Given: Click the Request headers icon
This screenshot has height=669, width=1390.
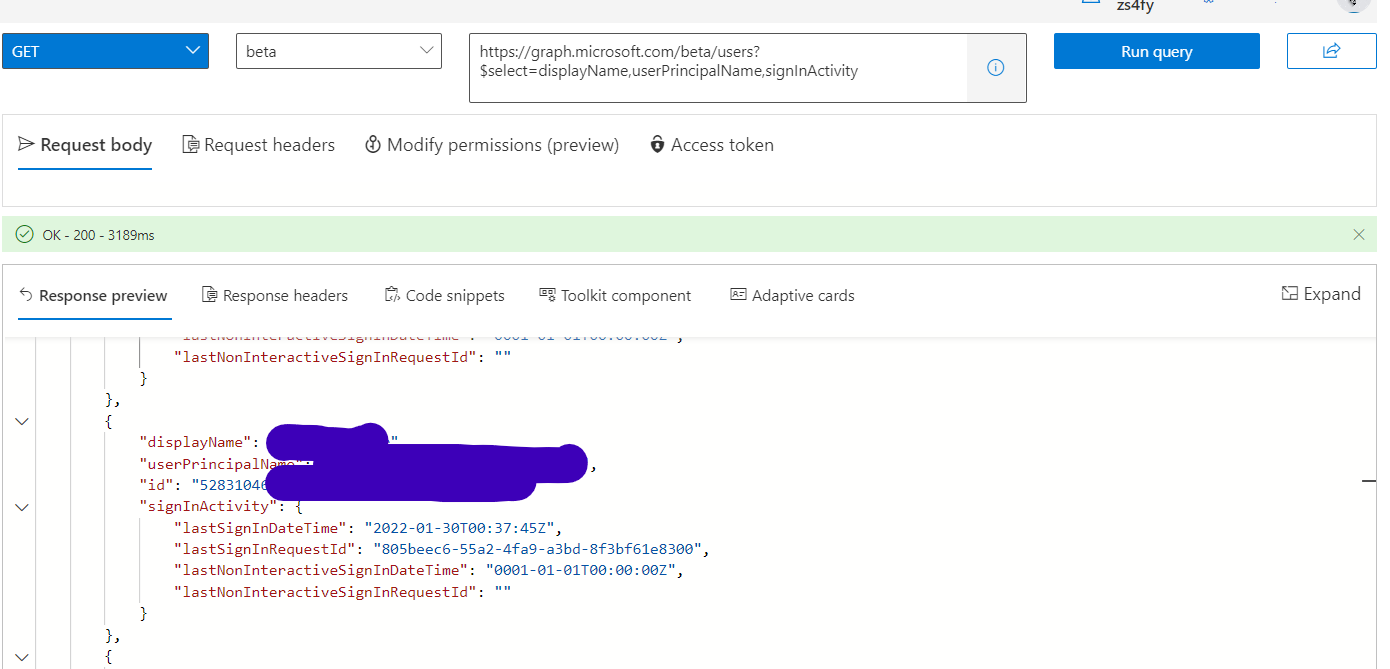Looking at the screenshot, I should 190,144.
